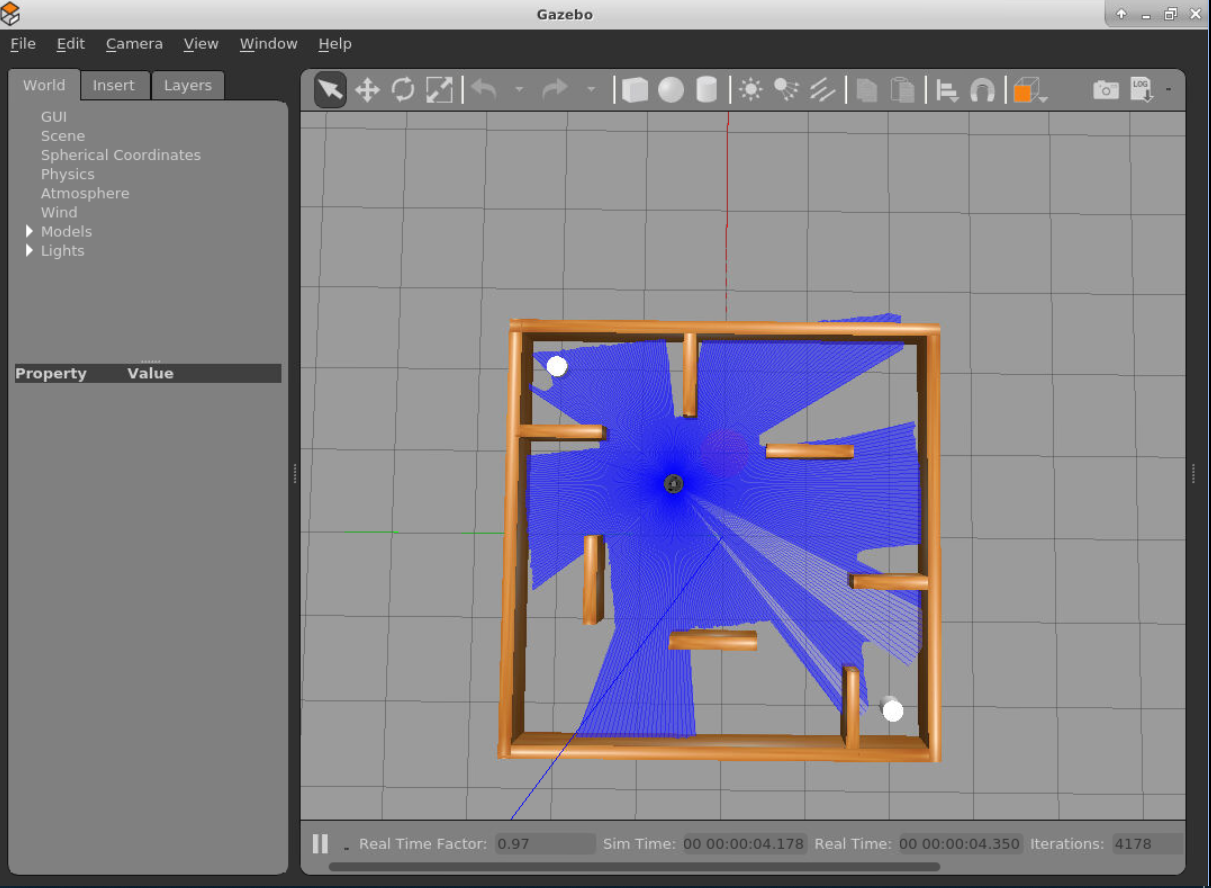Open the undo history dropdown arrow
Image resolution: width=1211 pixels, height=888 pixels.
coord(519,90)
